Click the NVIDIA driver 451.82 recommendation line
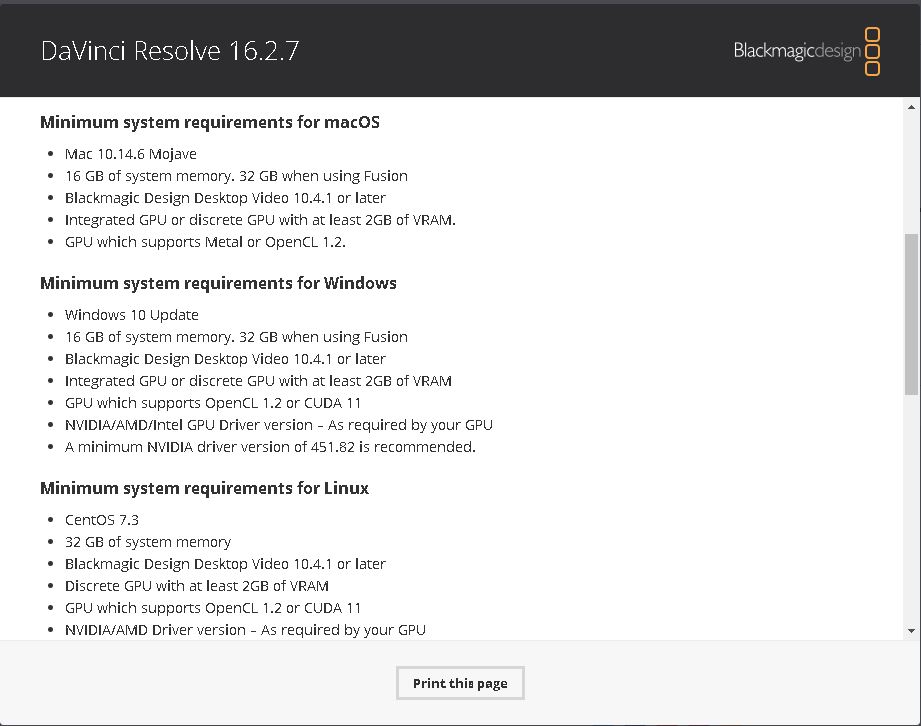 [270, 447]
